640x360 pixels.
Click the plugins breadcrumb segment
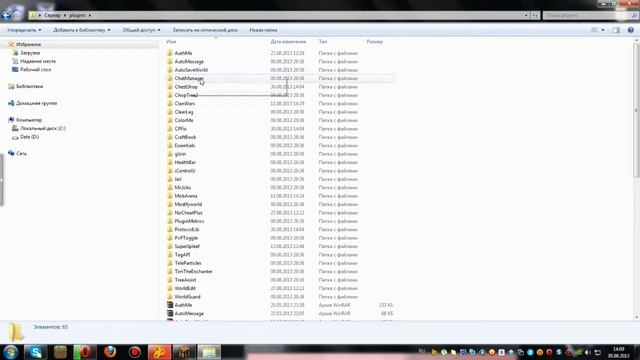coord(77,16)
